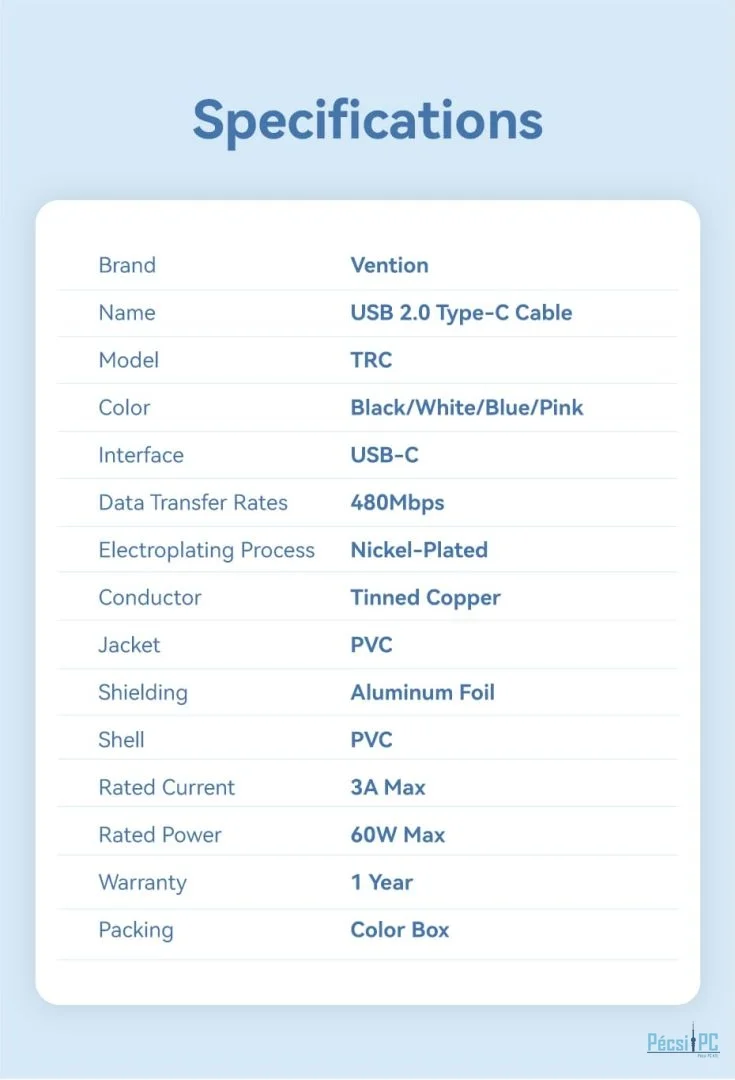Image resolution: width=735 pixels, height=1080 pixels.
Task: Select the USB-C interface value
Action: tap(384, 455)
